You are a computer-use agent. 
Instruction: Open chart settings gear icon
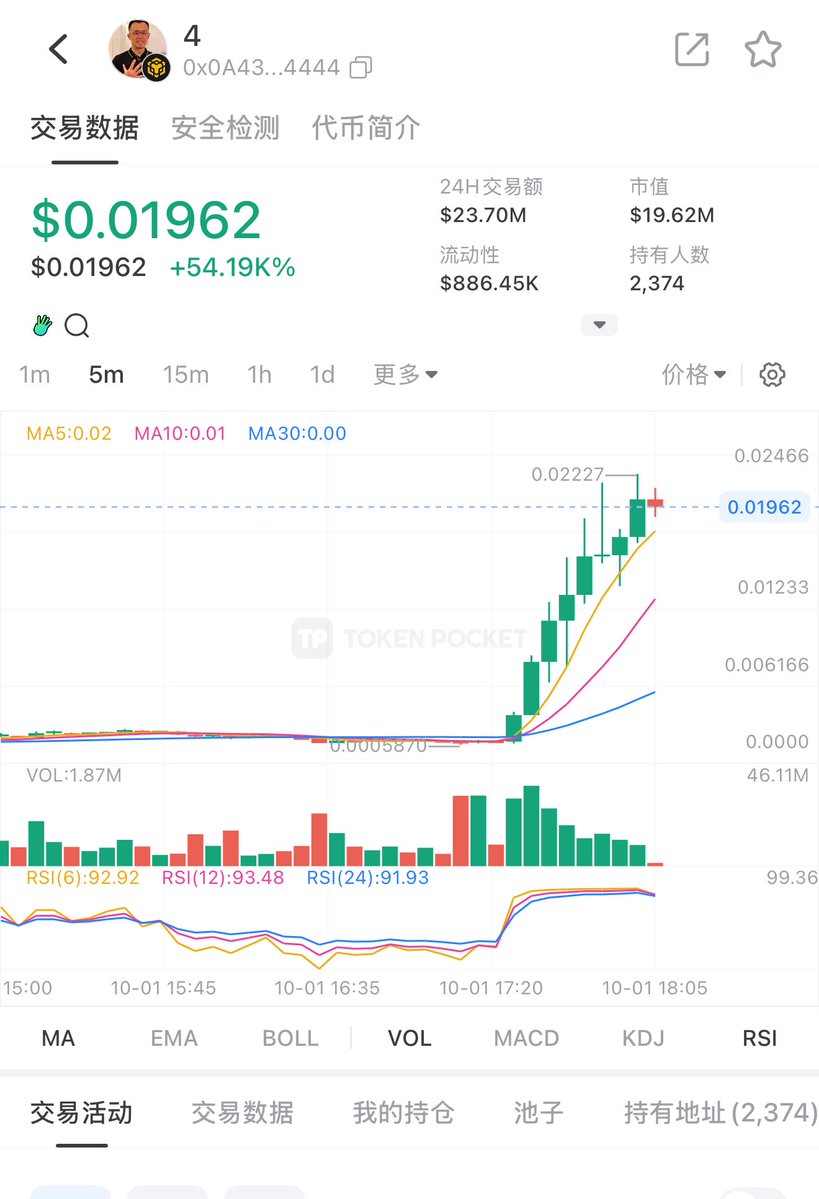pyautogui.click(x=772, y=375)
